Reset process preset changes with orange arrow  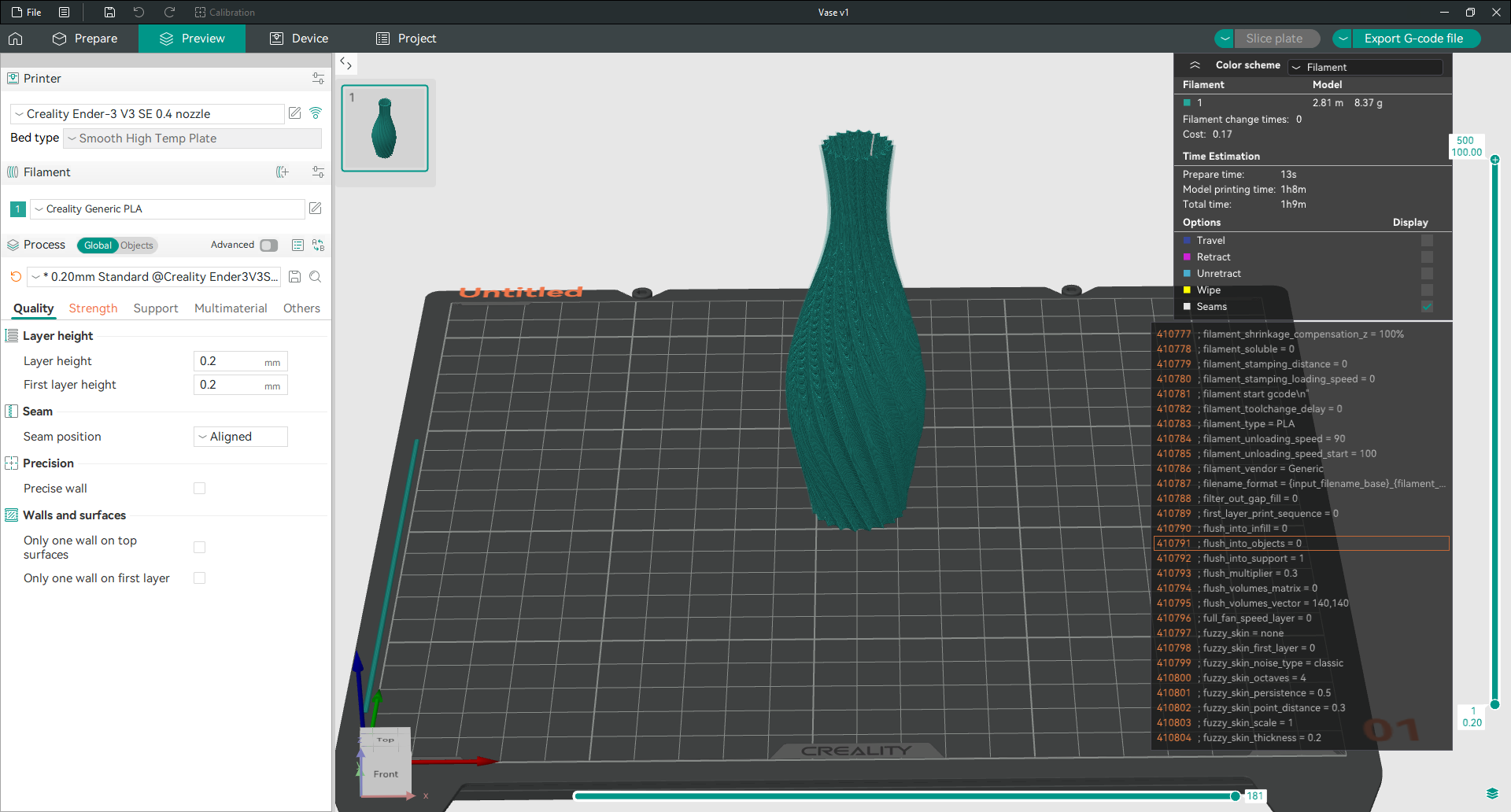[x=16, y=276]
